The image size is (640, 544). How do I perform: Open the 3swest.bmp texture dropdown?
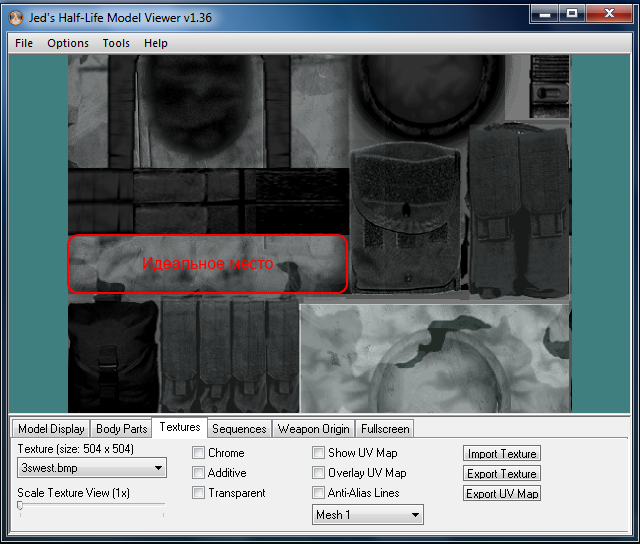[x=92, y=468]
